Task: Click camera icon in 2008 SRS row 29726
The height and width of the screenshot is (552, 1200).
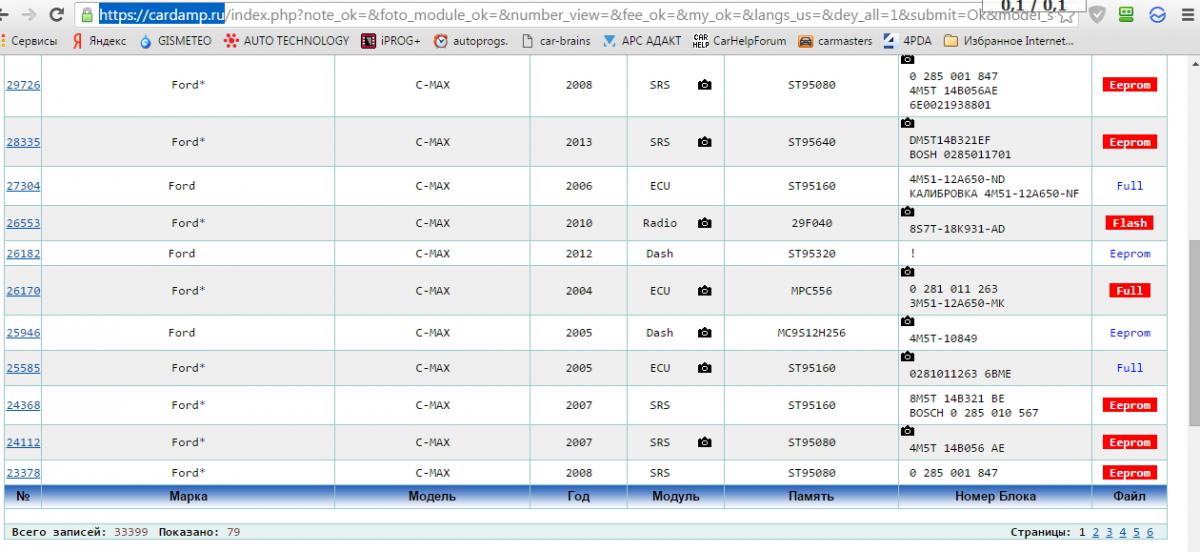Action: pyautogui.click(x=705, y=85)
